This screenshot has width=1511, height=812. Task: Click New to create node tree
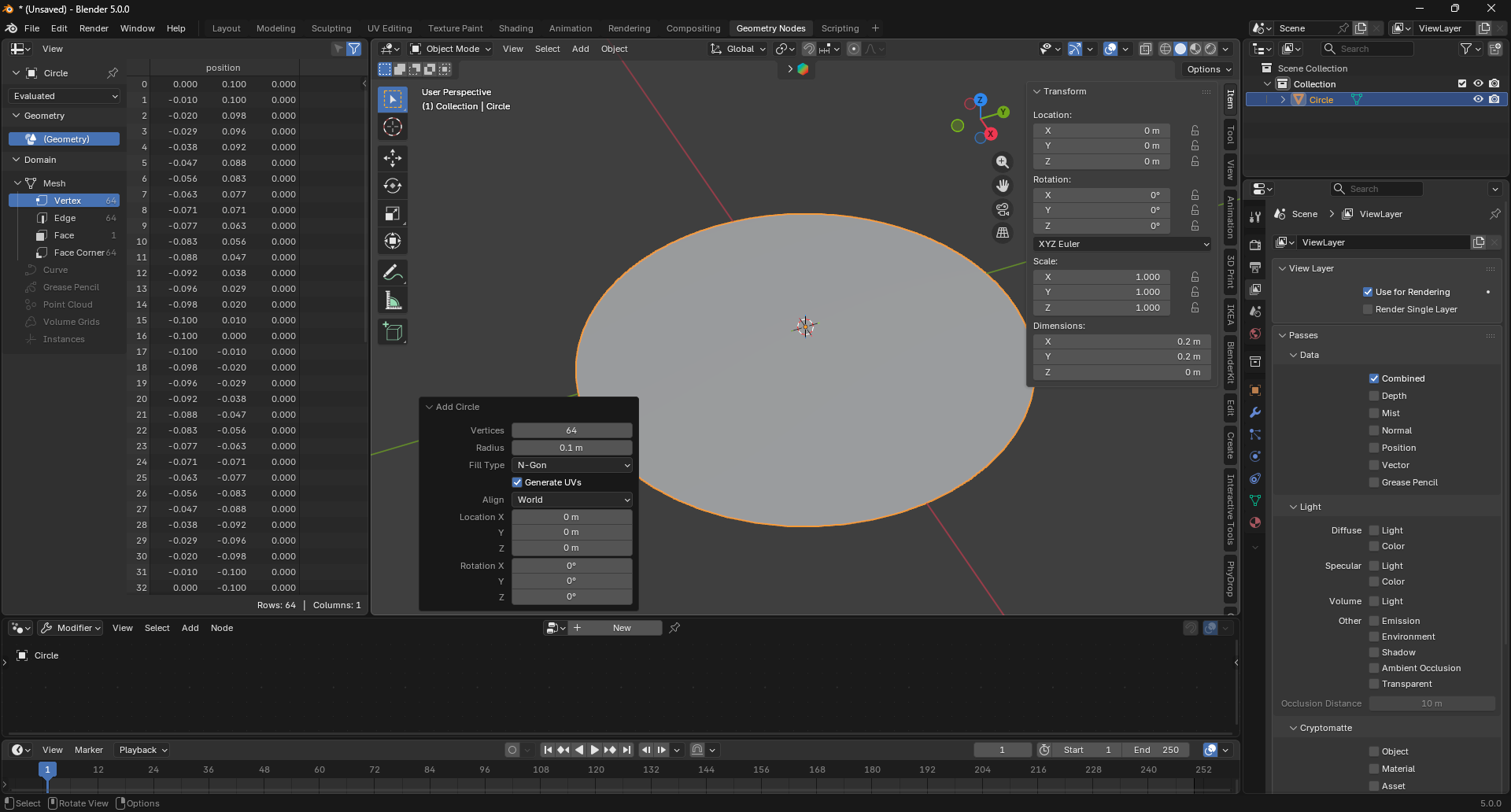pos(615,628)
